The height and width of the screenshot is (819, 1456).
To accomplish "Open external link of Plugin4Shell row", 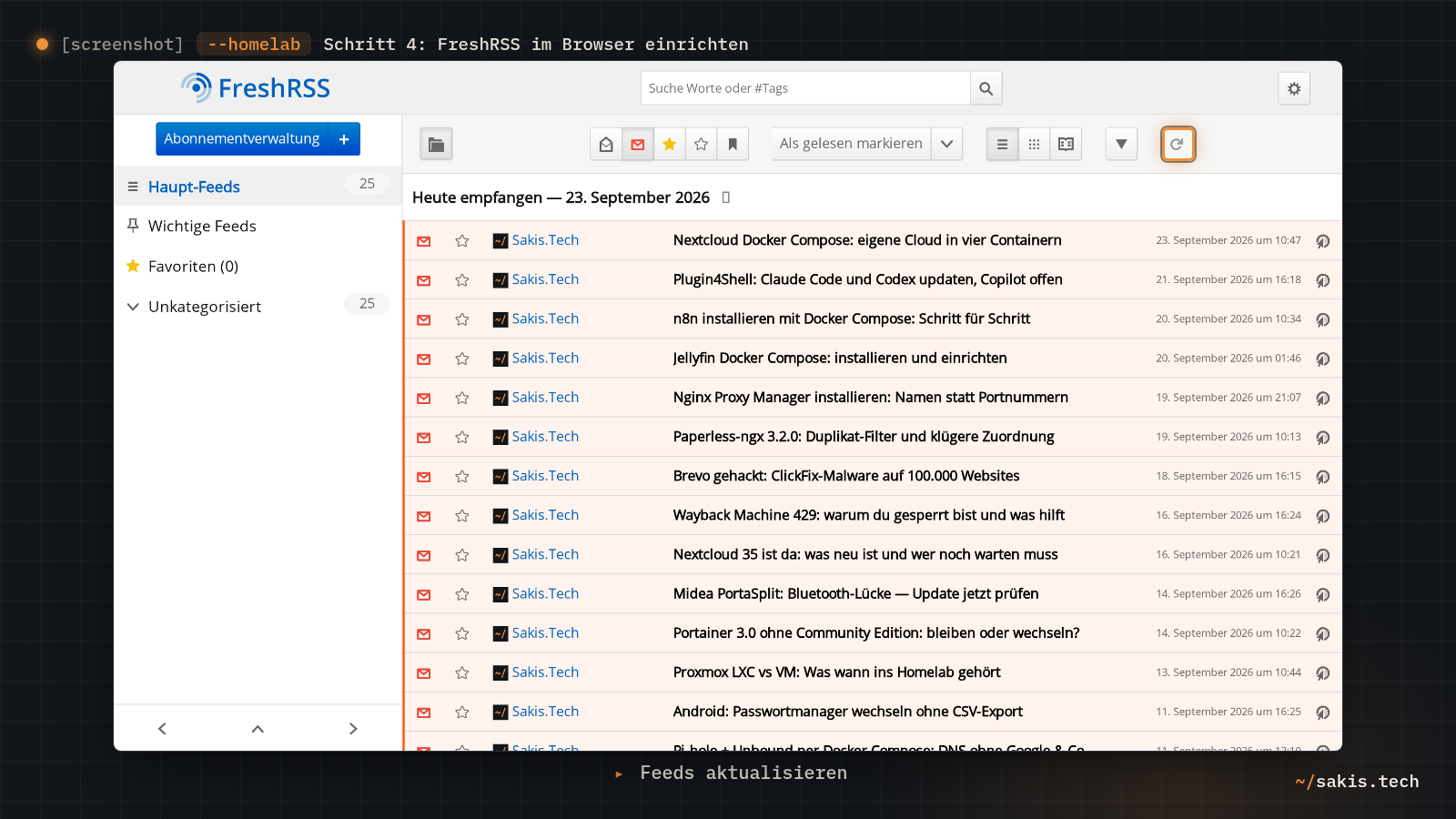I will 1323,280.
